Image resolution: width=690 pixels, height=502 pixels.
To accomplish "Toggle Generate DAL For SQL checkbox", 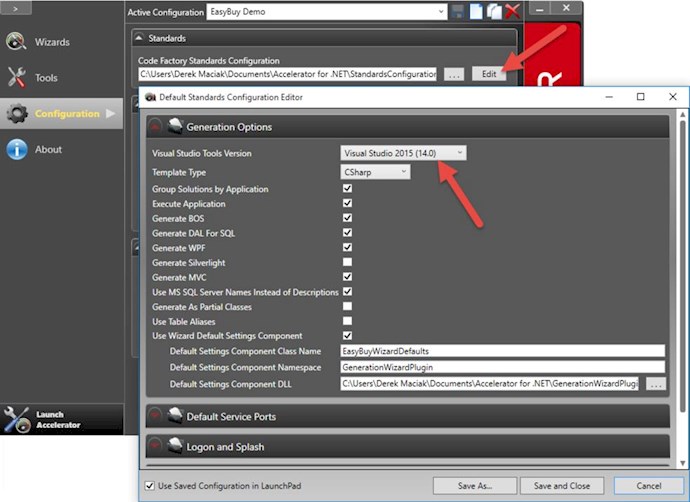I will [x=347, y=232].
